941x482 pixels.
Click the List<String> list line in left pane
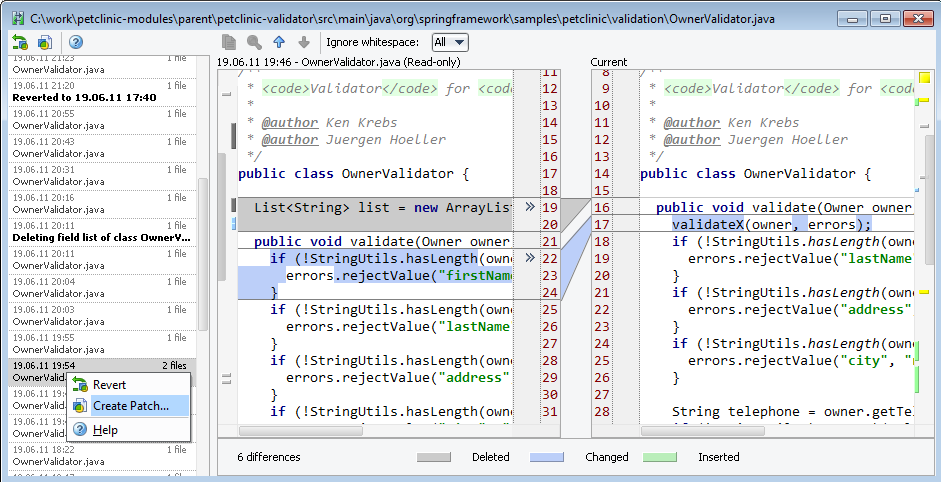pos(383,208)
